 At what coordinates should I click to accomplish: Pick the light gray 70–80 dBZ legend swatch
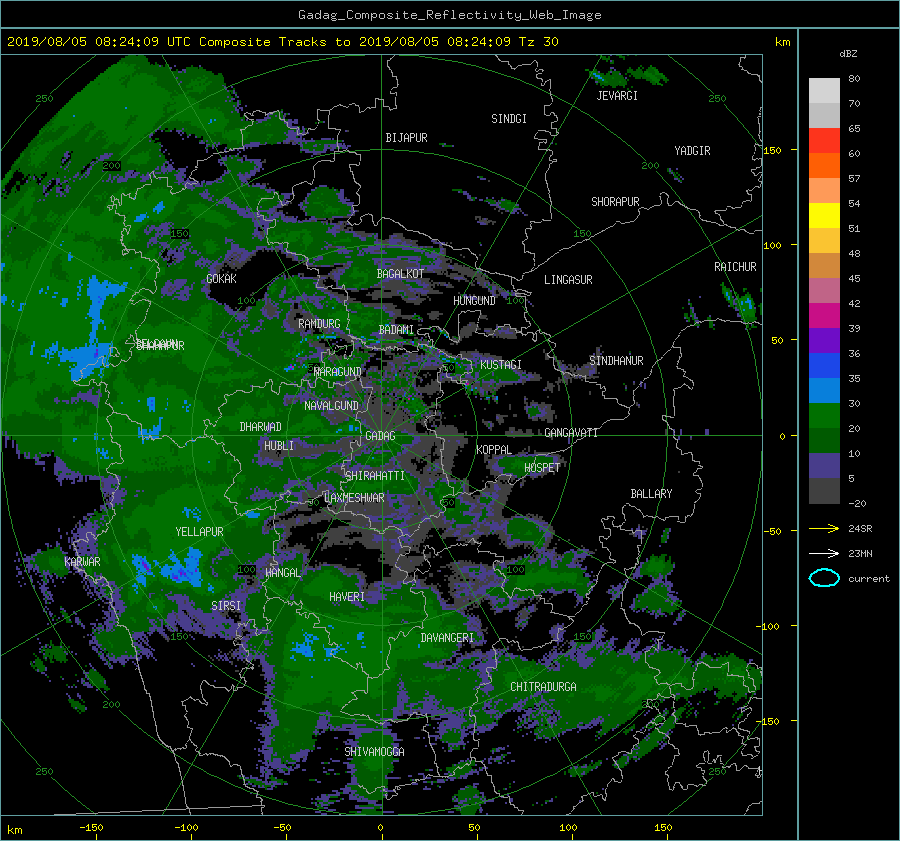[824, 90]
